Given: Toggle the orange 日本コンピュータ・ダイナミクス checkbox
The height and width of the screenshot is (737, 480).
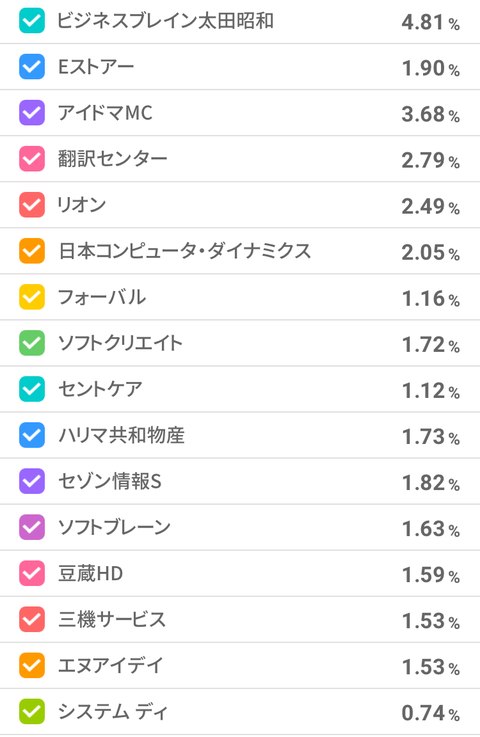Looking at the screenshot, I should 32,251.
